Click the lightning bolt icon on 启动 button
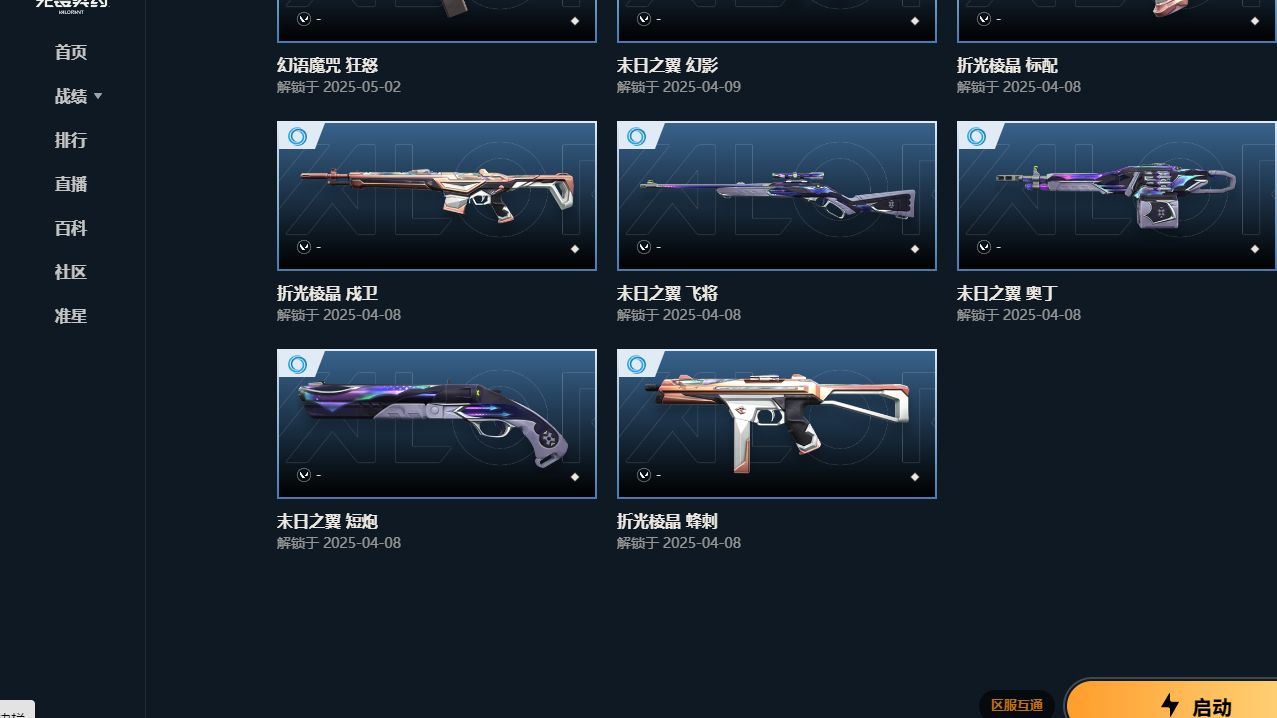 coord(1170,705)
